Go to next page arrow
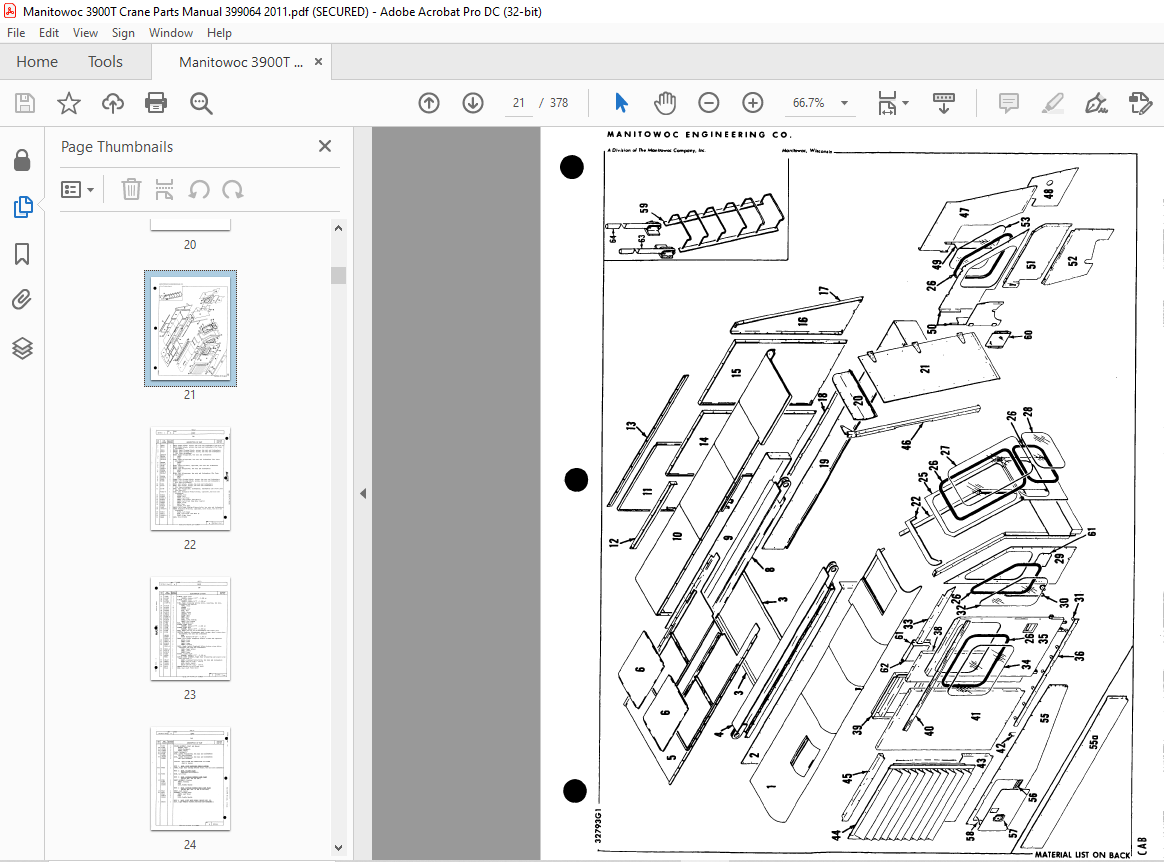1164x862 pixels. click(473, 103)
